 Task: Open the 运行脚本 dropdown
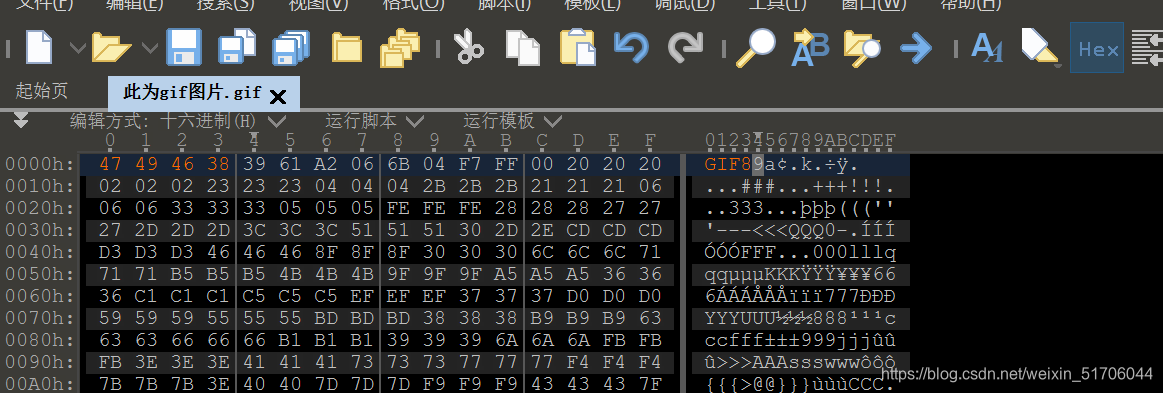375,121
